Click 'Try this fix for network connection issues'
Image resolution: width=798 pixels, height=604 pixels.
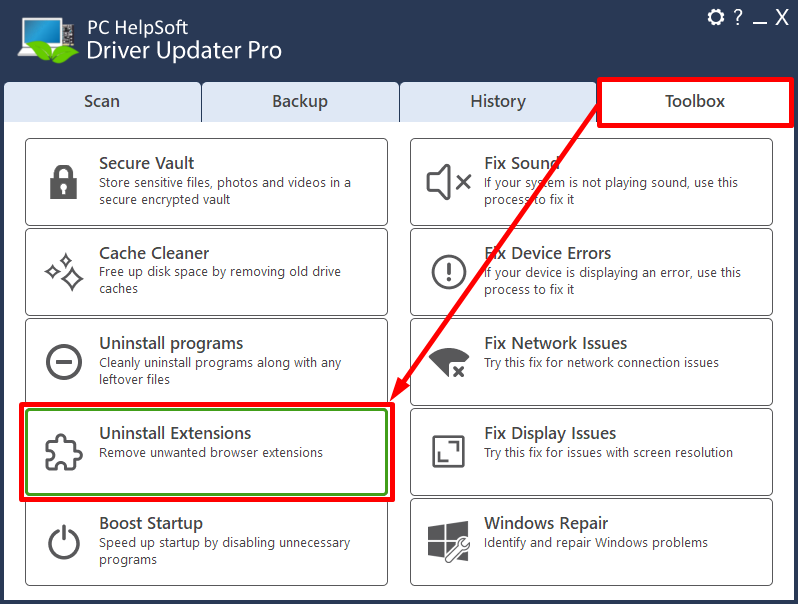click(602, 362)
